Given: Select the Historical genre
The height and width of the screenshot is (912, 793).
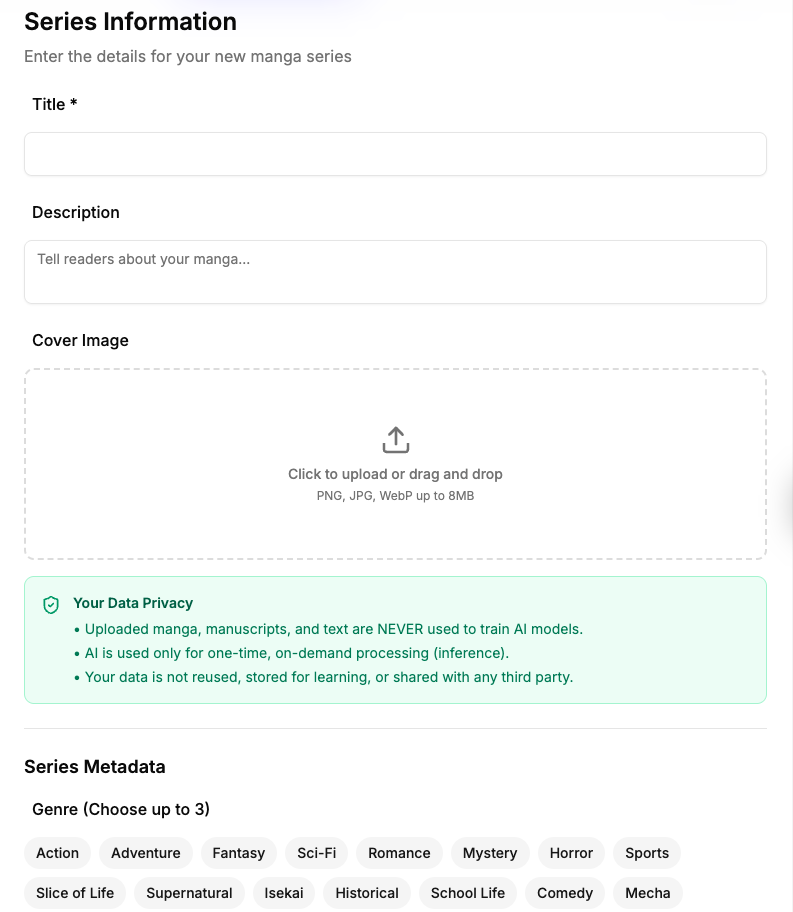Looking at the screenshot, I should [366, 892].
